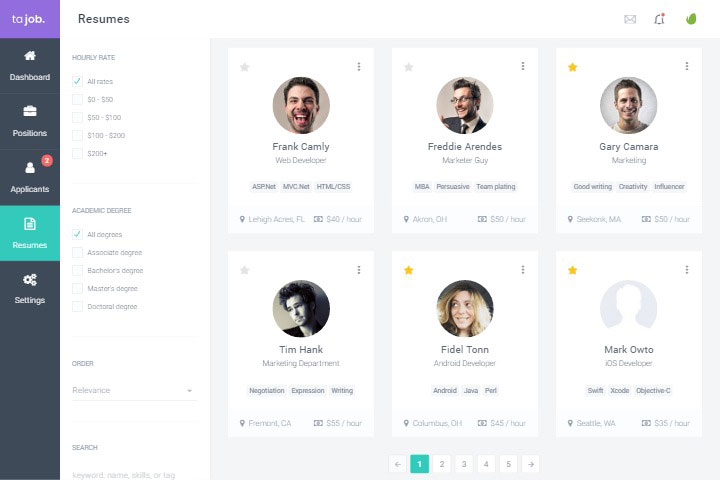Check the $50 - $100 hourly rate
Image resolution: width=720 pixels, height=480 pixels.
click(x=77, y=117)
